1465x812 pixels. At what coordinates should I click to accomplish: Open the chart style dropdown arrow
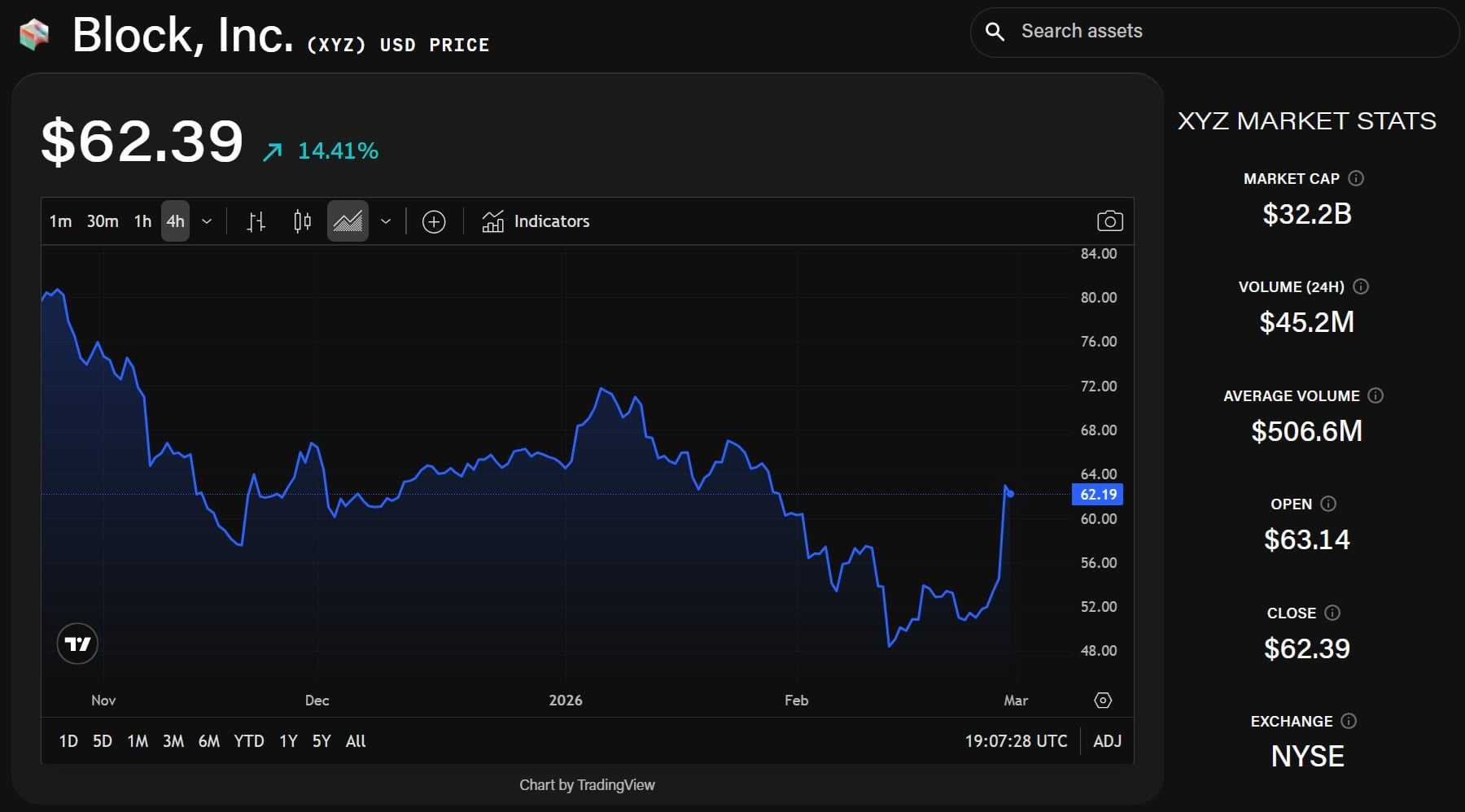(386, 220)
